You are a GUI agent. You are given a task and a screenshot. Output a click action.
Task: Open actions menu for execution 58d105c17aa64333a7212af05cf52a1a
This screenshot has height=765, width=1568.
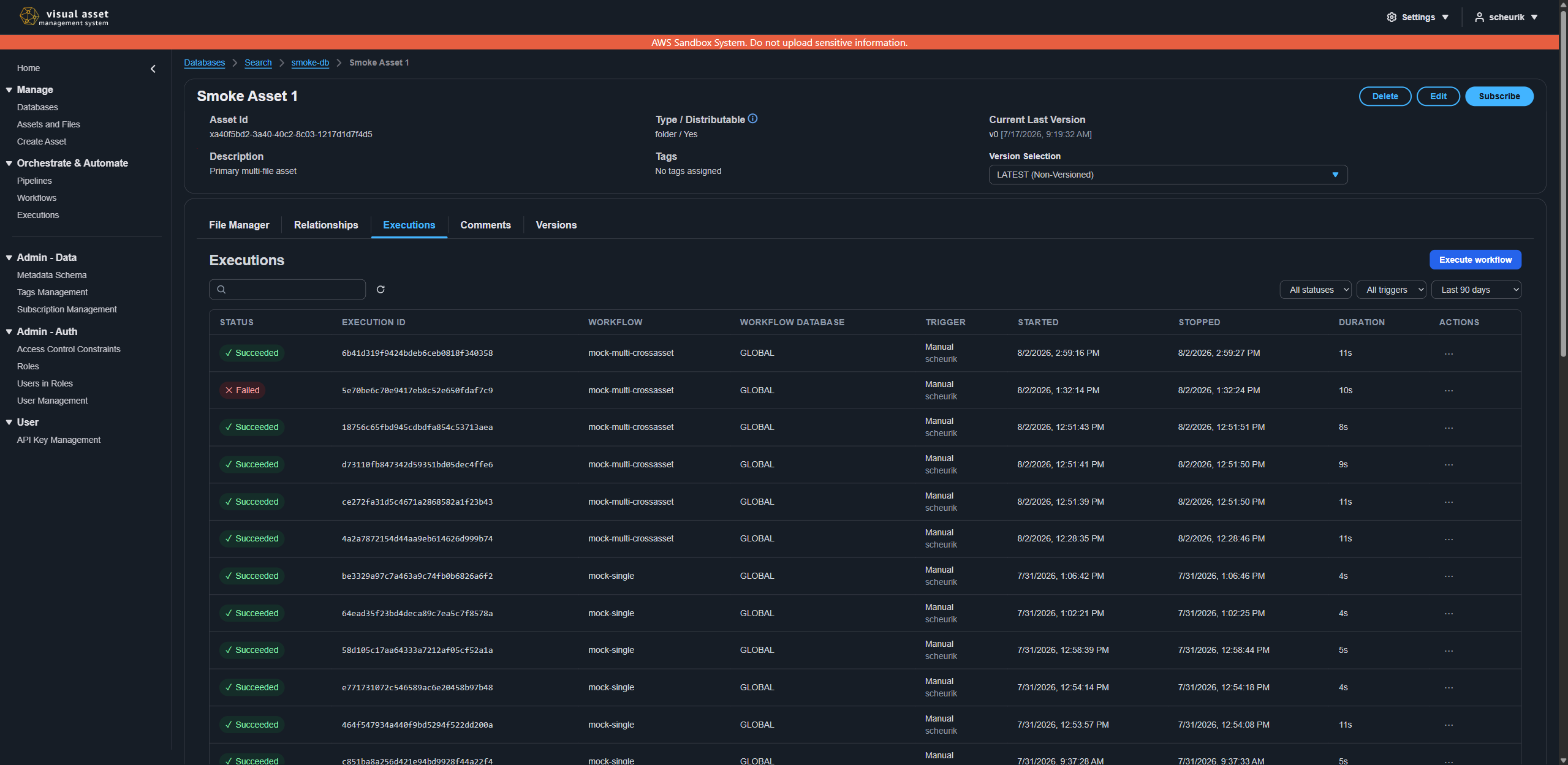click(1449, 650)
